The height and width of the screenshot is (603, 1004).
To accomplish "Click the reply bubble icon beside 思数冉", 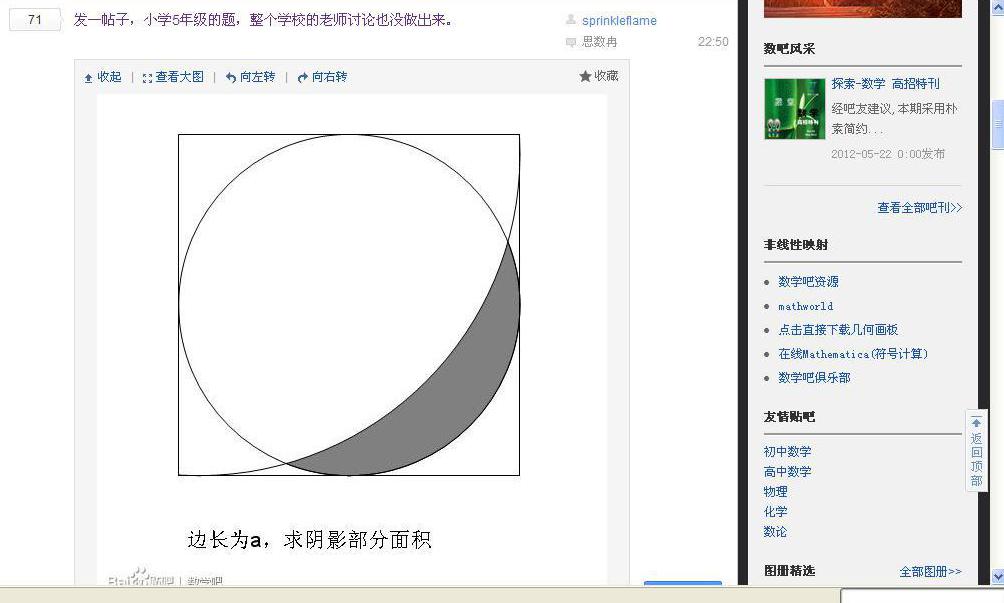I will [571, 42].
